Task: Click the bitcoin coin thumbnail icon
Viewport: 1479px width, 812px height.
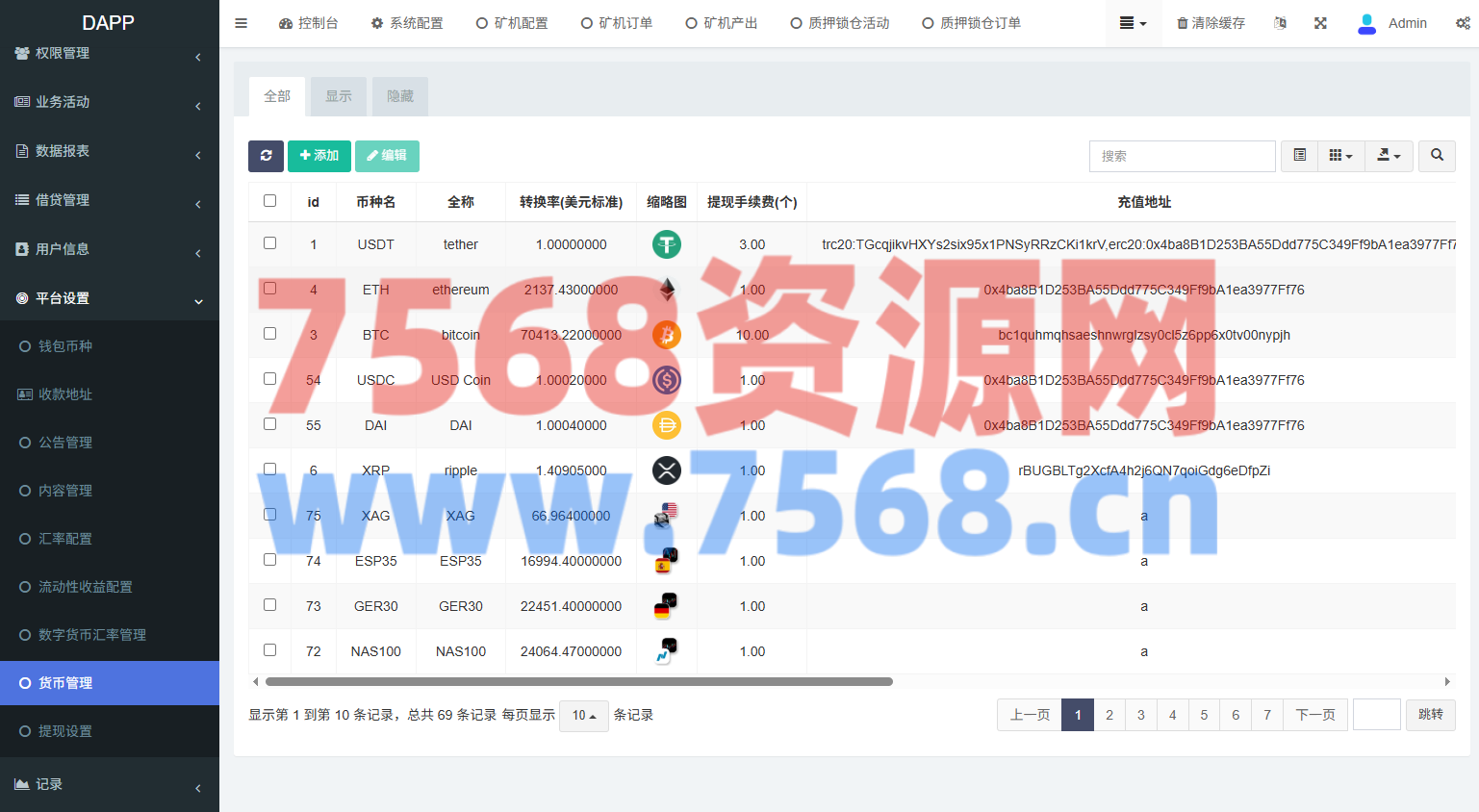Action: point(666,335)
